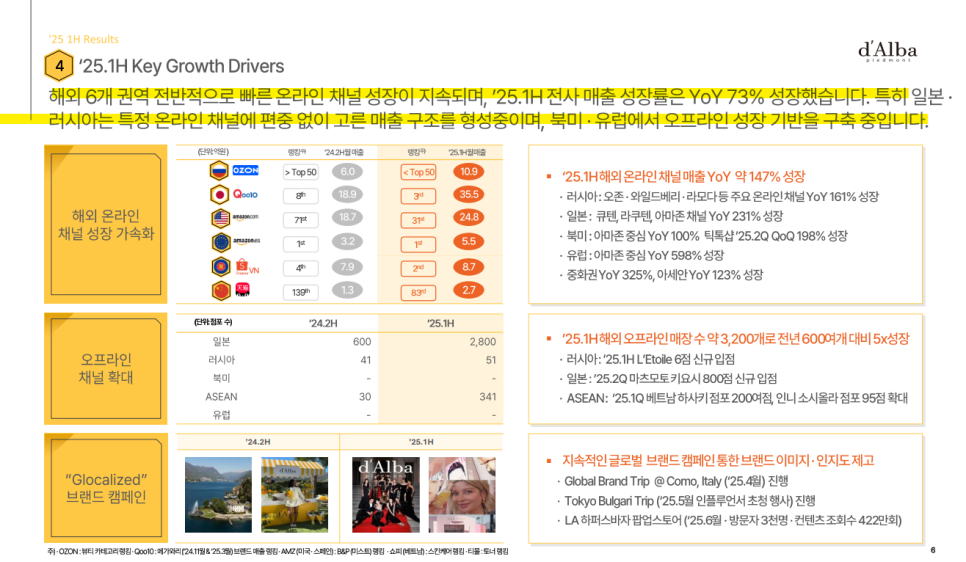Click the '51' Russia store count
Image resolution: width=966 pixels, height=562 pixels.
(490, 360)
